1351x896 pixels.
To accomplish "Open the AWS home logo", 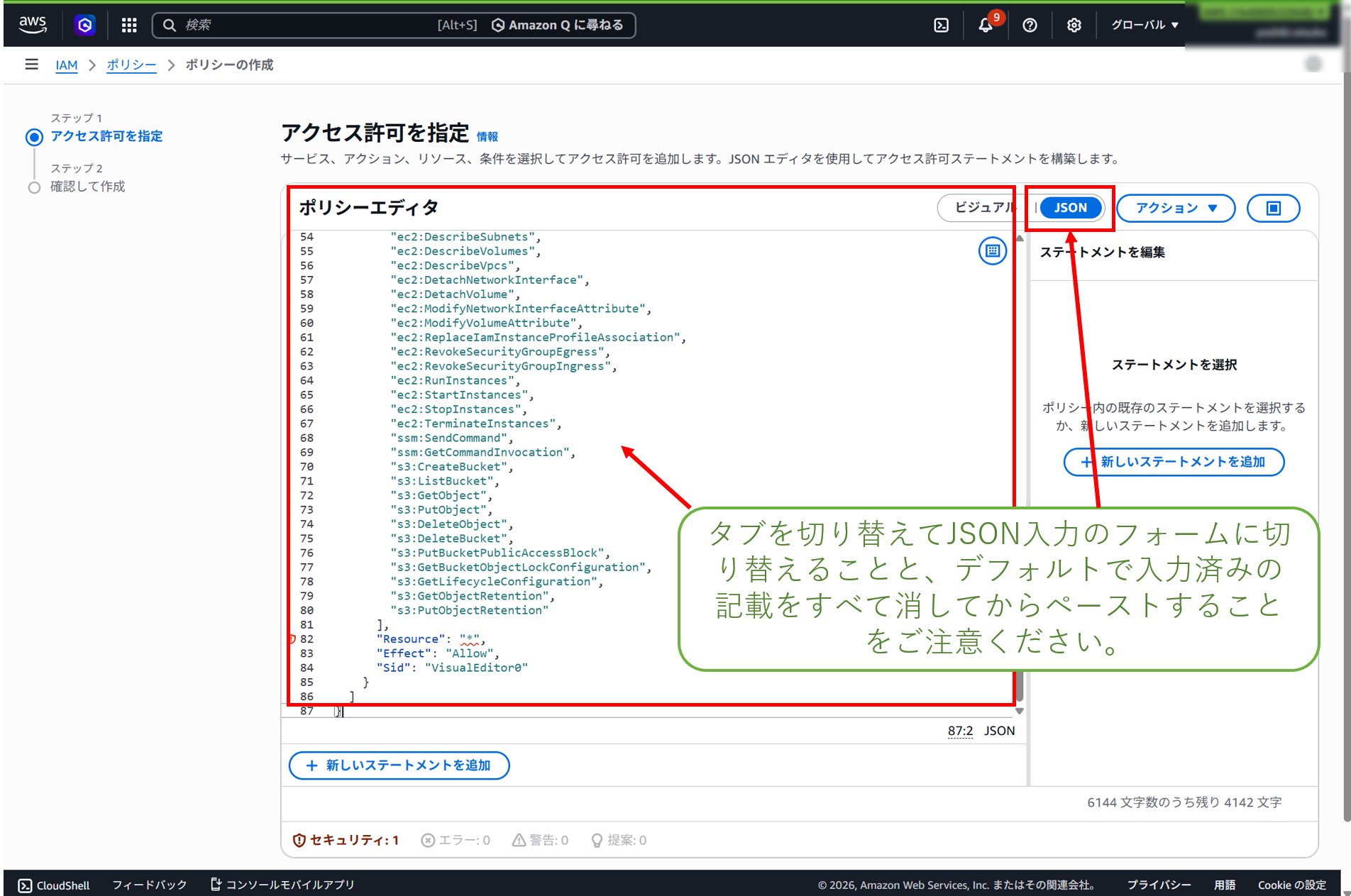I will (33, 25).
